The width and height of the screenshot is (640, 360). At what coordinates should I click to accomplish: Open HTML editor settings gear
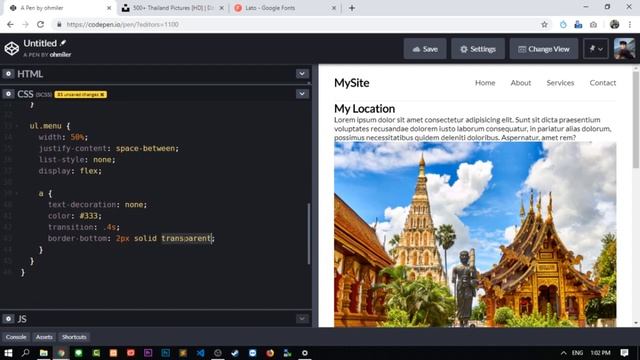[x=8, y=74]
